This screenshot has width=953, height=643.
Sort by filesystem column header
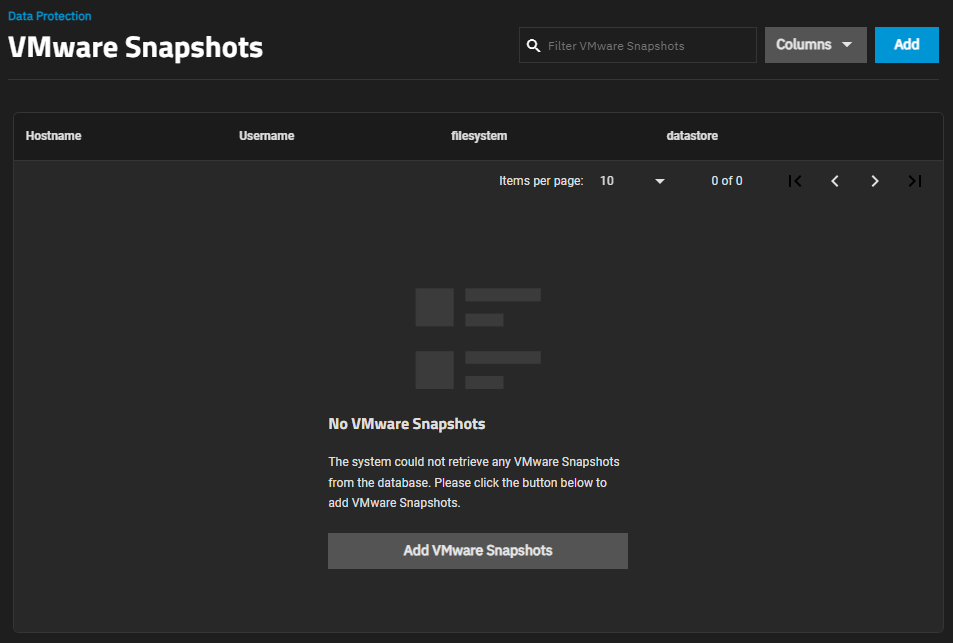pyautogui.click(x=479, y=136)
